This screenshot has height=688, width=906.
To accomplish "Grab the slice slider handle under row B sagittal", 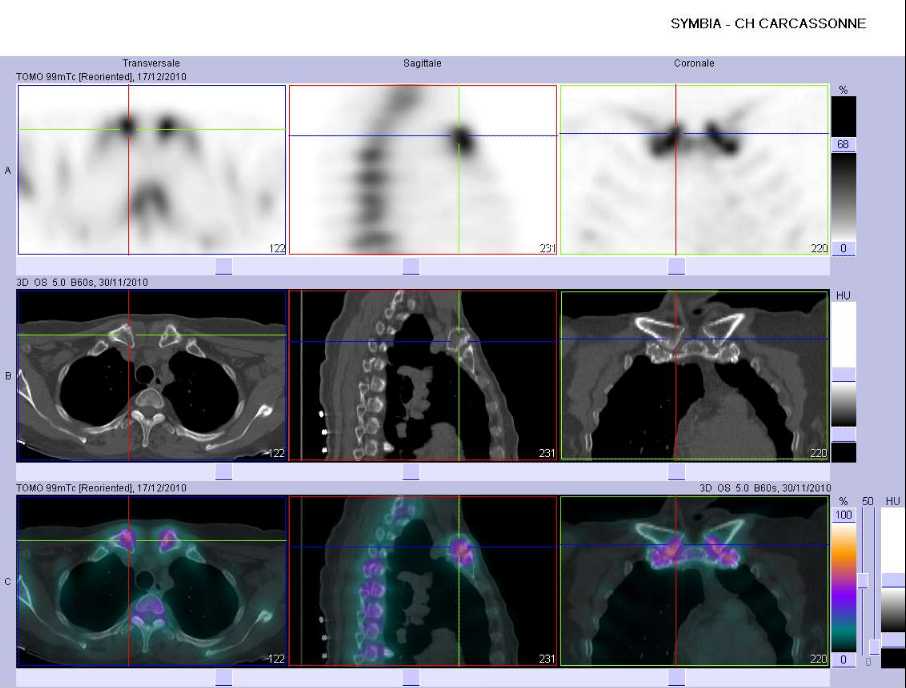I will 411,471.
